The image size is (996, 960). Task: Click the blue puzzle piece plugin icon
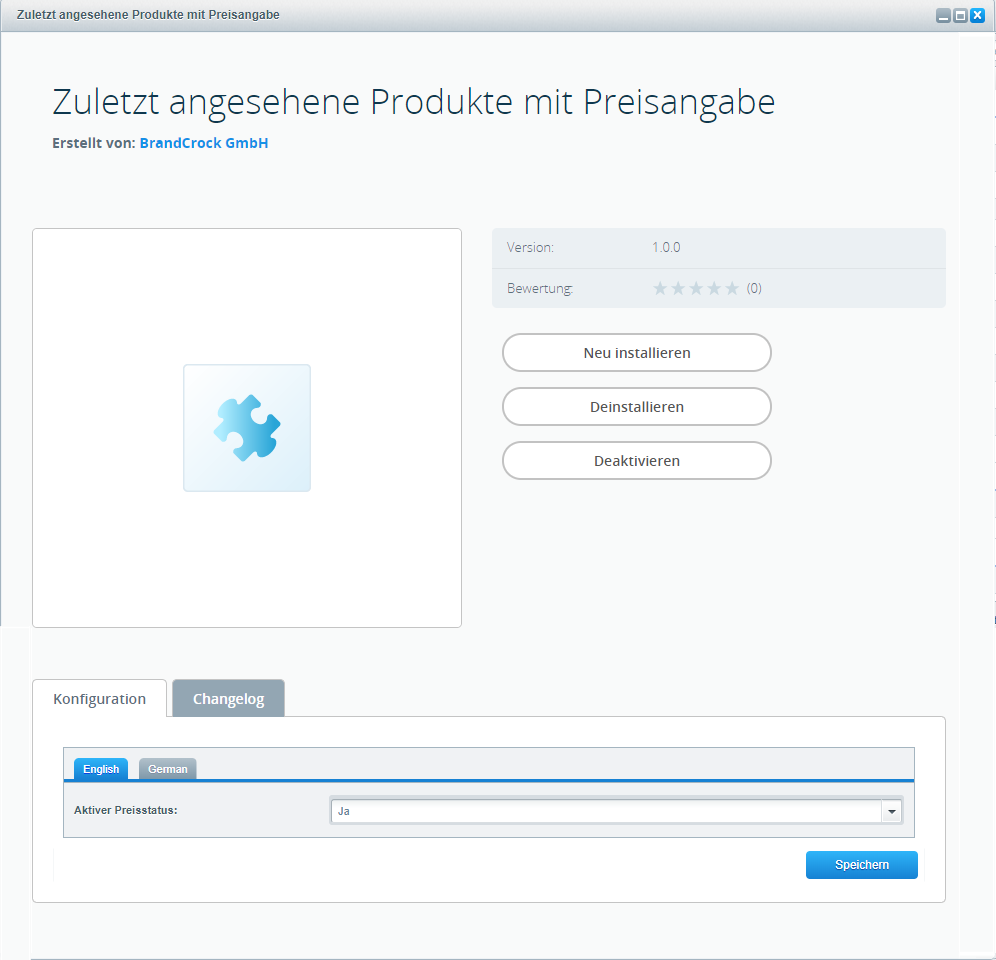(x=247, y=428)
